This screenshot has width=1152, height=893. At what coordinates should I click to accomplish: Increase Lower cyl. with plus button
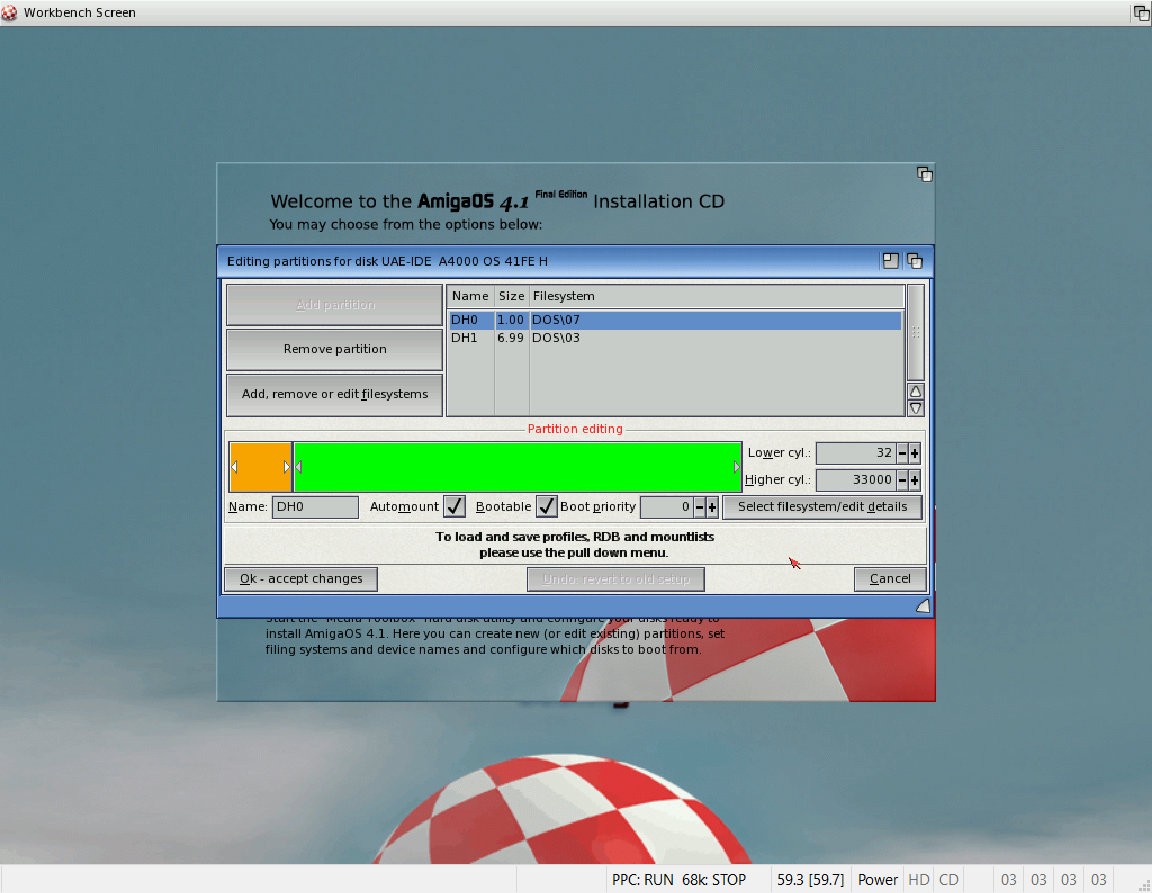[915, 453]
